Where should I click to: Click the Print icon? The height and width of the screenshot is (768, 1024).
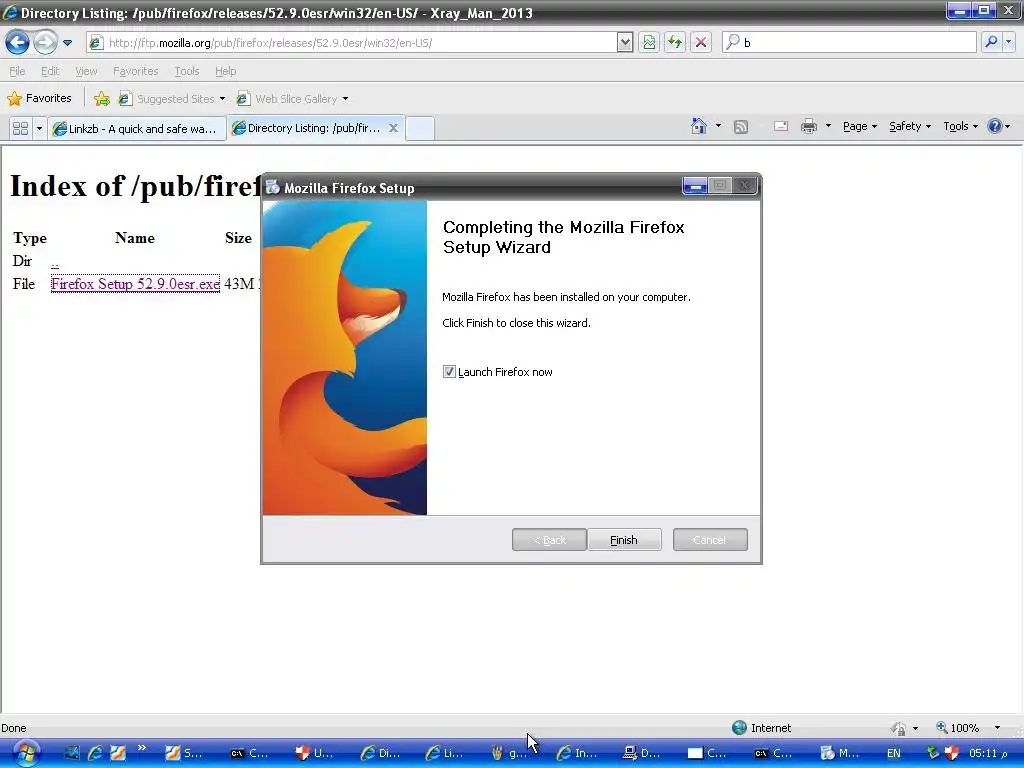808,126
